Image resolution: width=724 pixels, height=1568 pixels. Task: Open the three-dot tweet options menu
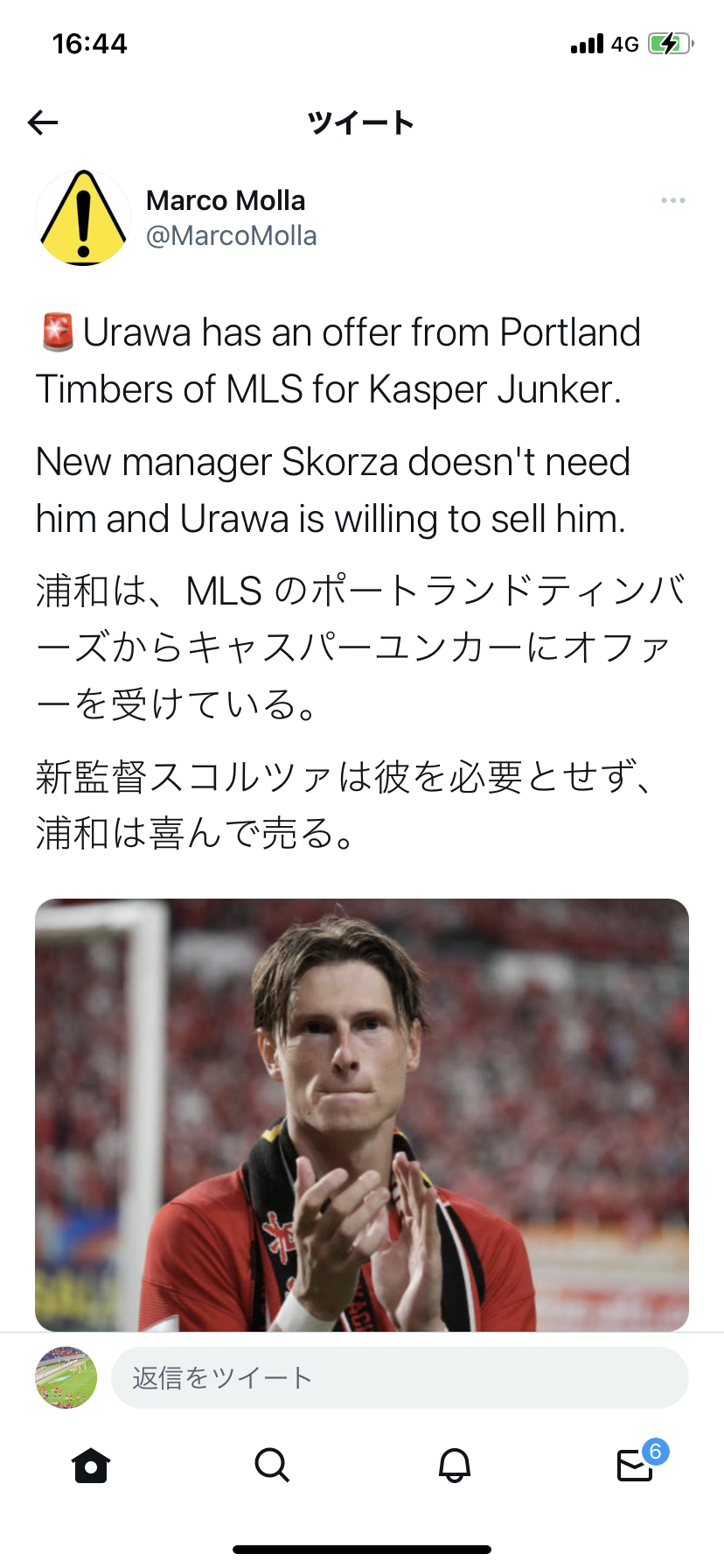[673, 201]
